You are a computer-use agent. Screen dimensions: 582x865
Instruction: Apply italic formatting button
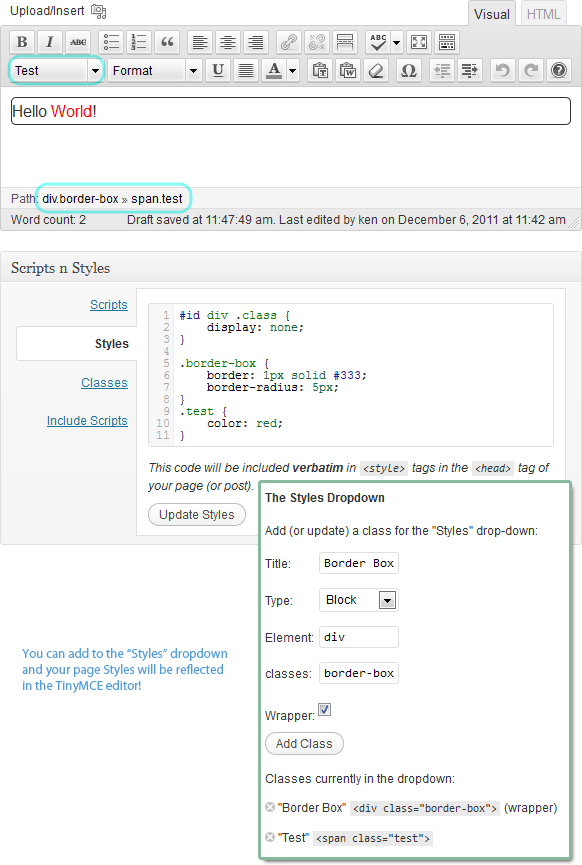pyautogui.click(x=50, y=42)
